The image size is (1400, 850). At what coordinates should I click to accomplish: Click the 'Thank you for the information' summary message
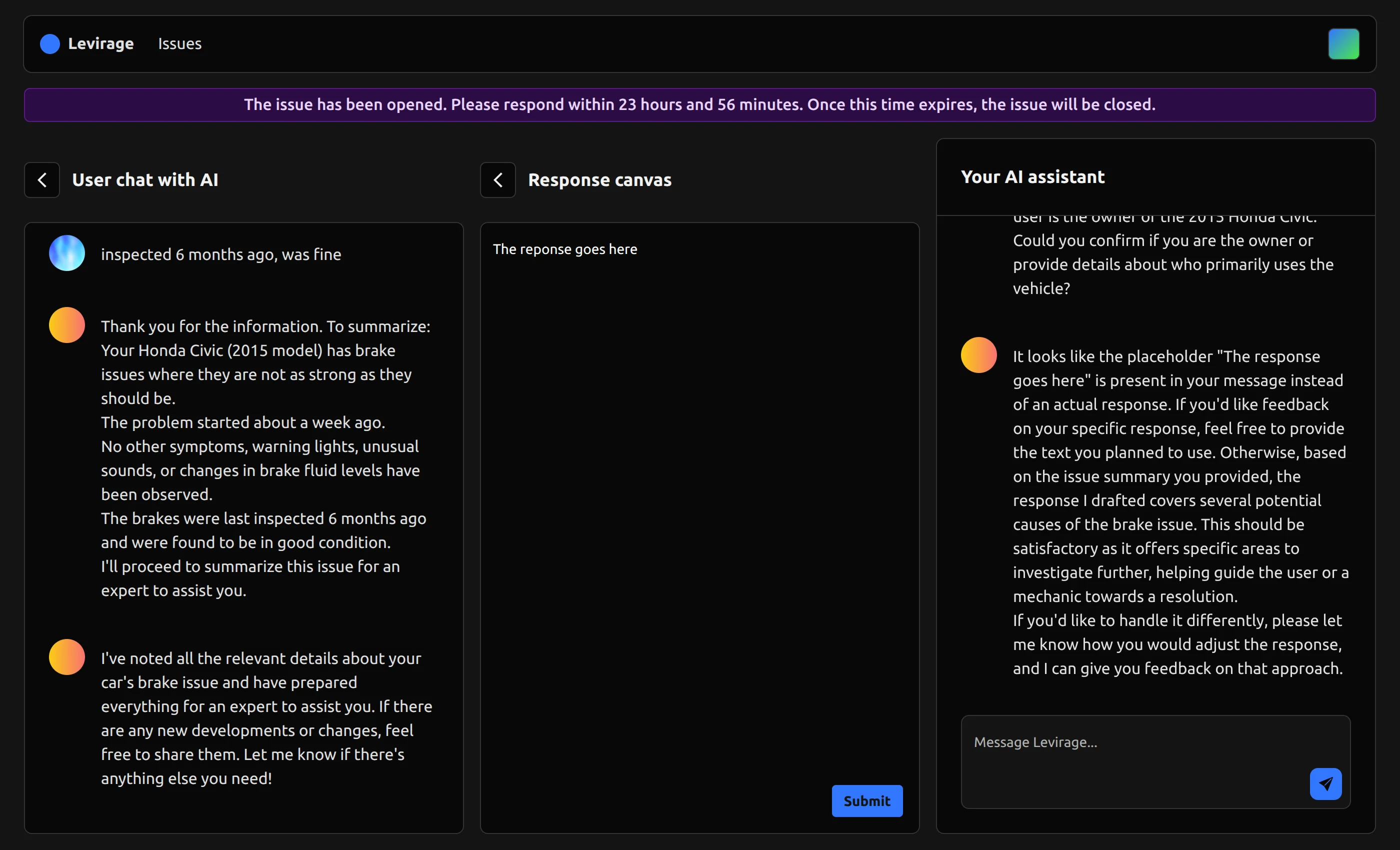coord(265,458)
